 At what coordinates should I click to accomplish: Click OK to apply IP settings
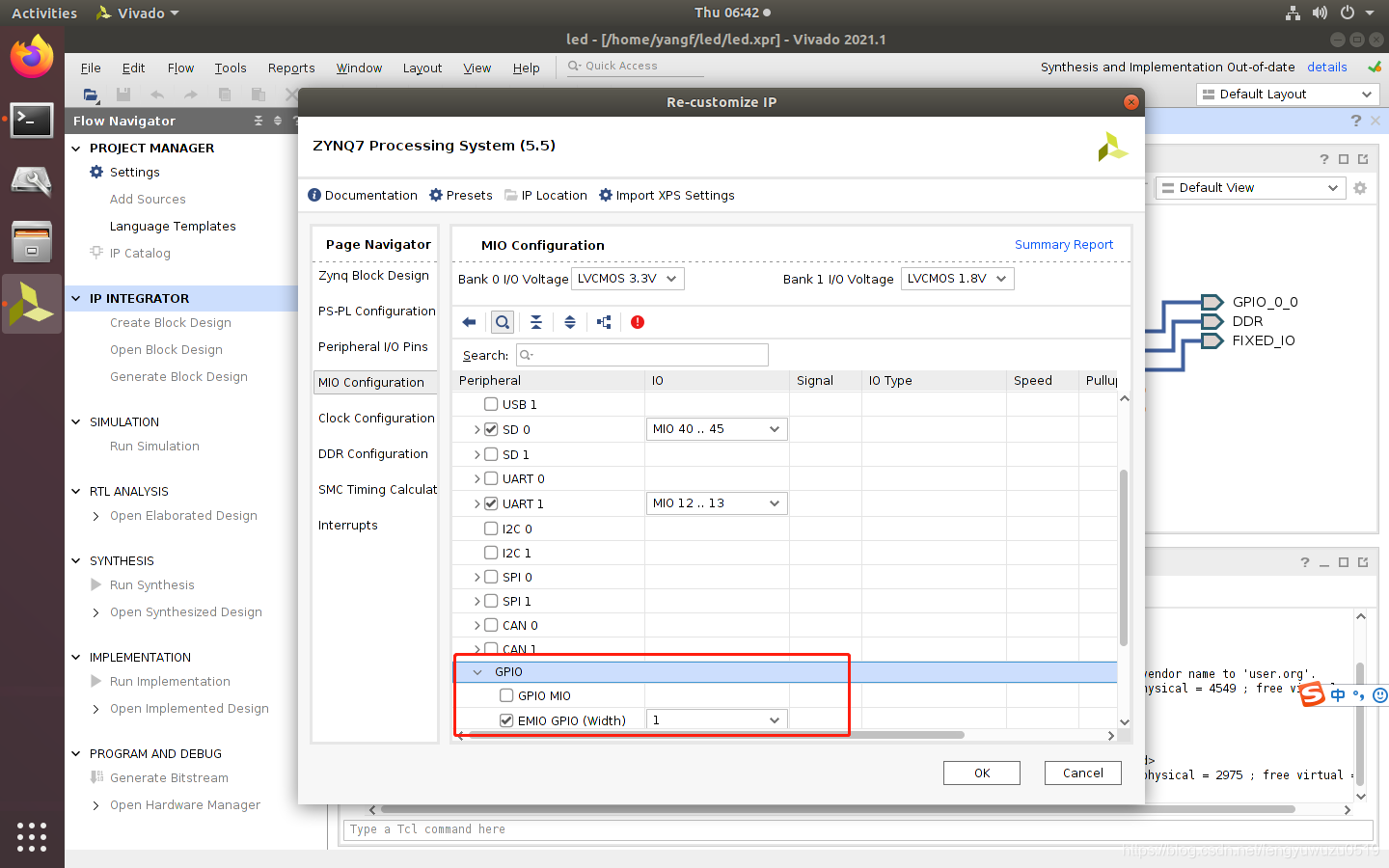click(x=981, y=773)
